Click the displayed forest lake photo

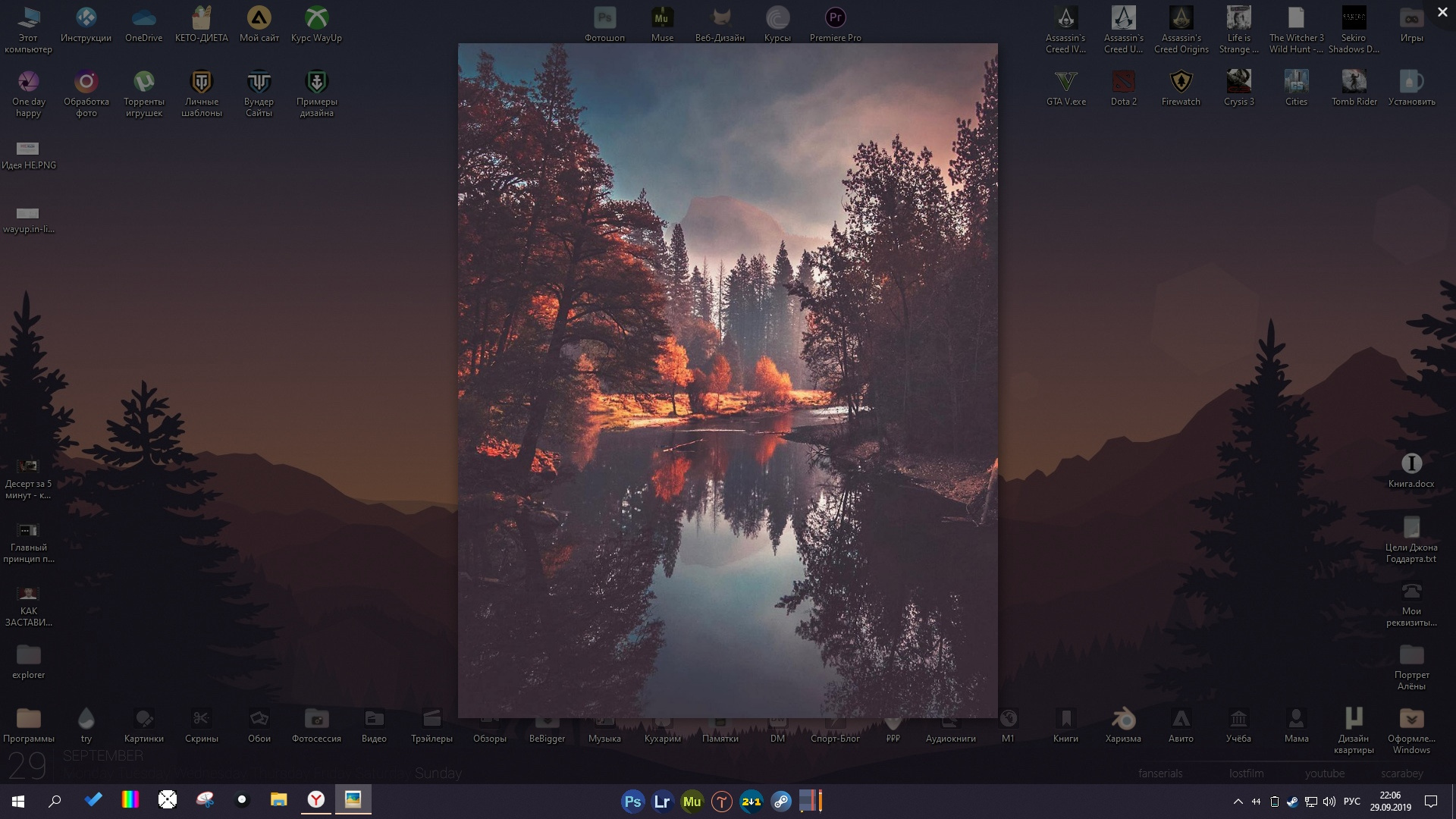[728, 380]
